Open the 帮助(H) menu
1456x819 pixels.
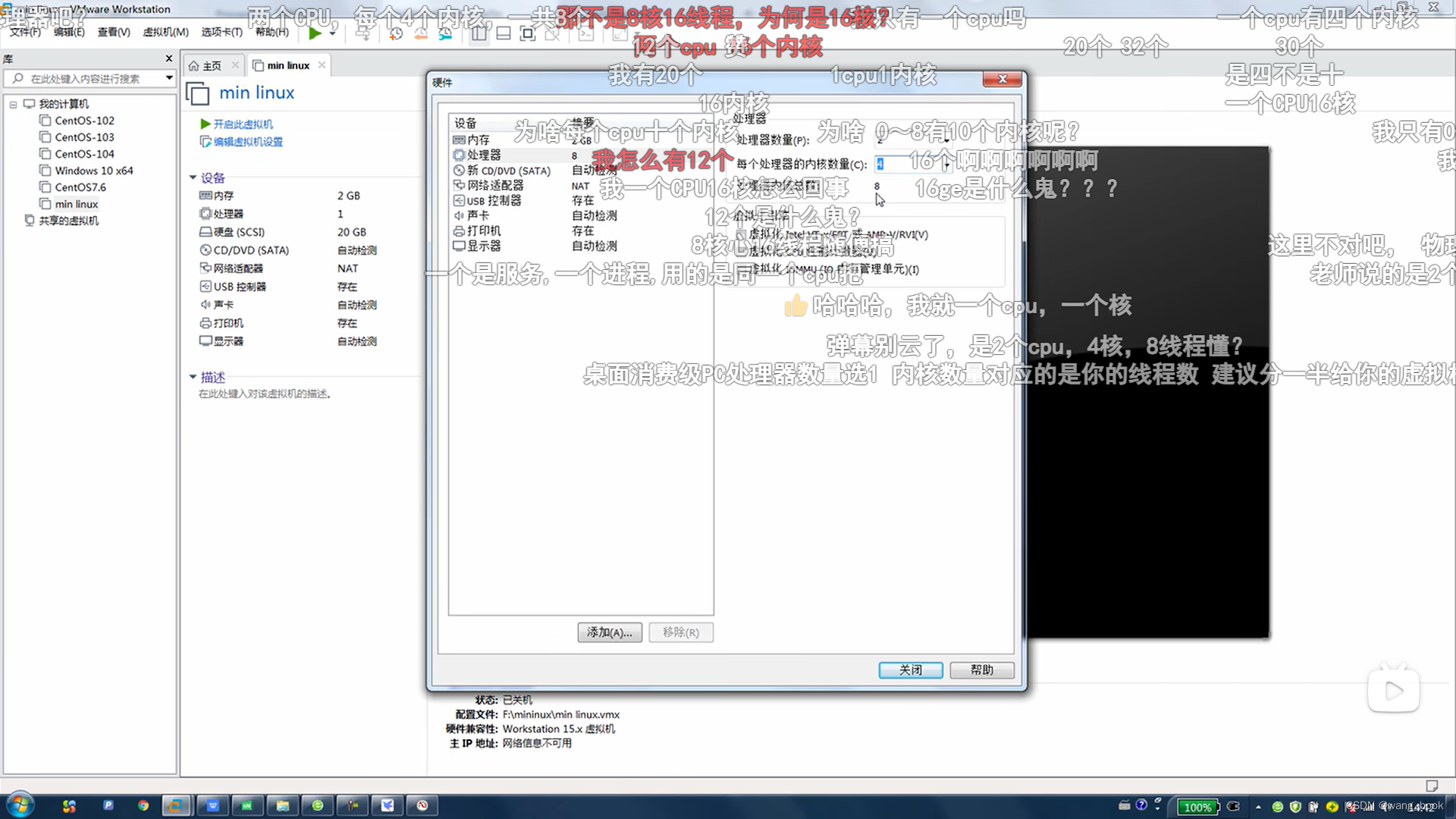pos(271,32)
